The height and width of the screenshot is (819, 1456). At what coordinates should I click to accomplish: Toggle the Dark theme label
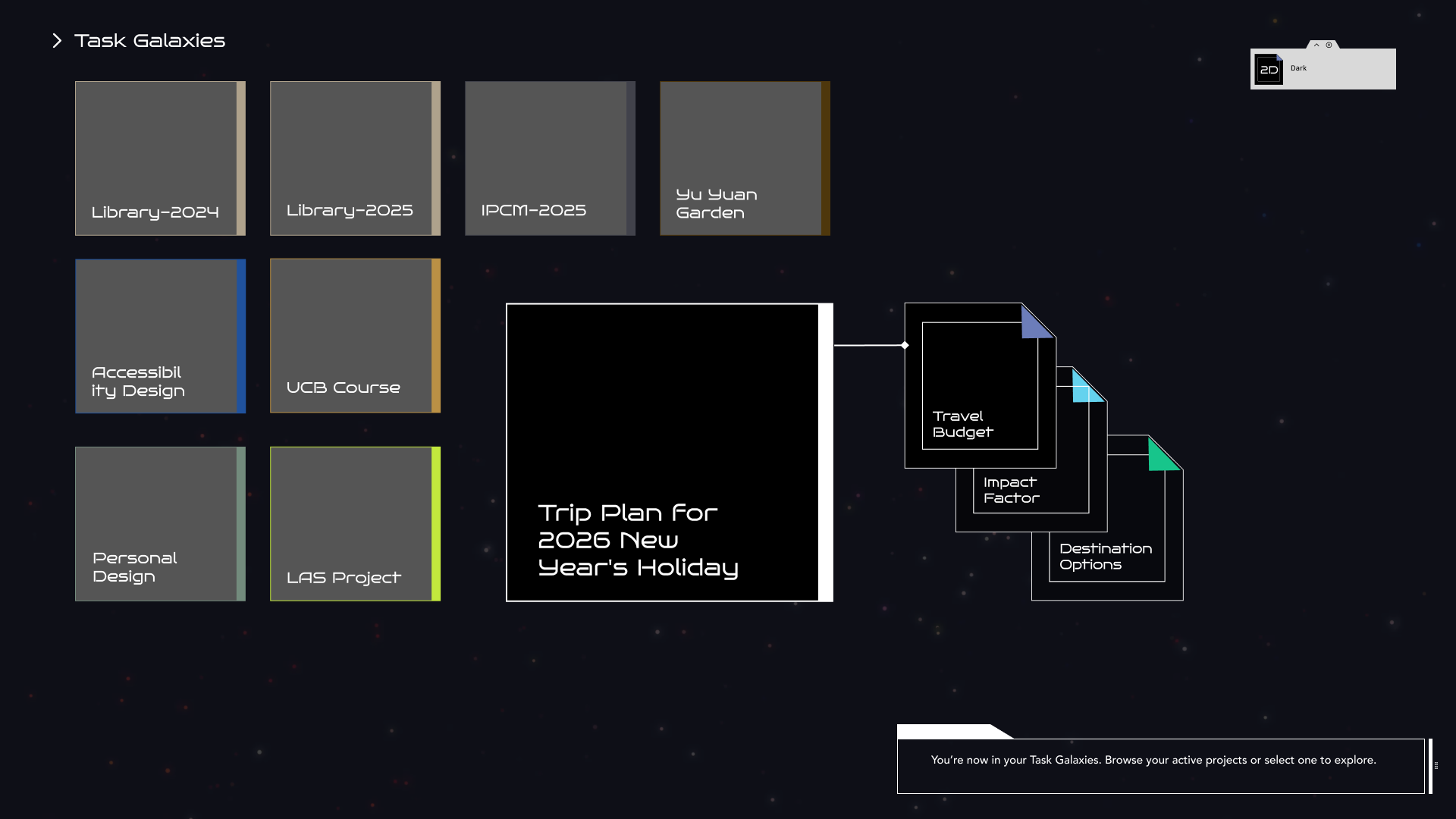(x=1298, y=68)
